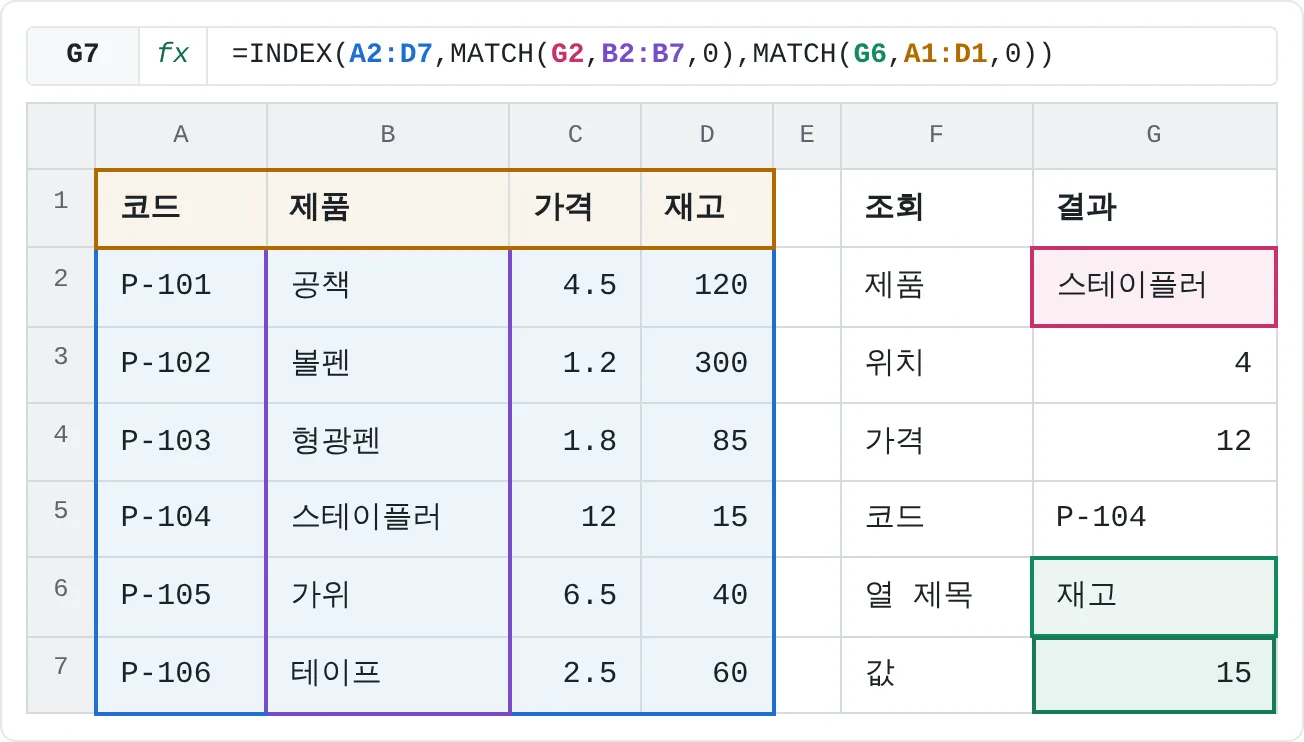Click the price cell showing 4.5

click(575, 286)
